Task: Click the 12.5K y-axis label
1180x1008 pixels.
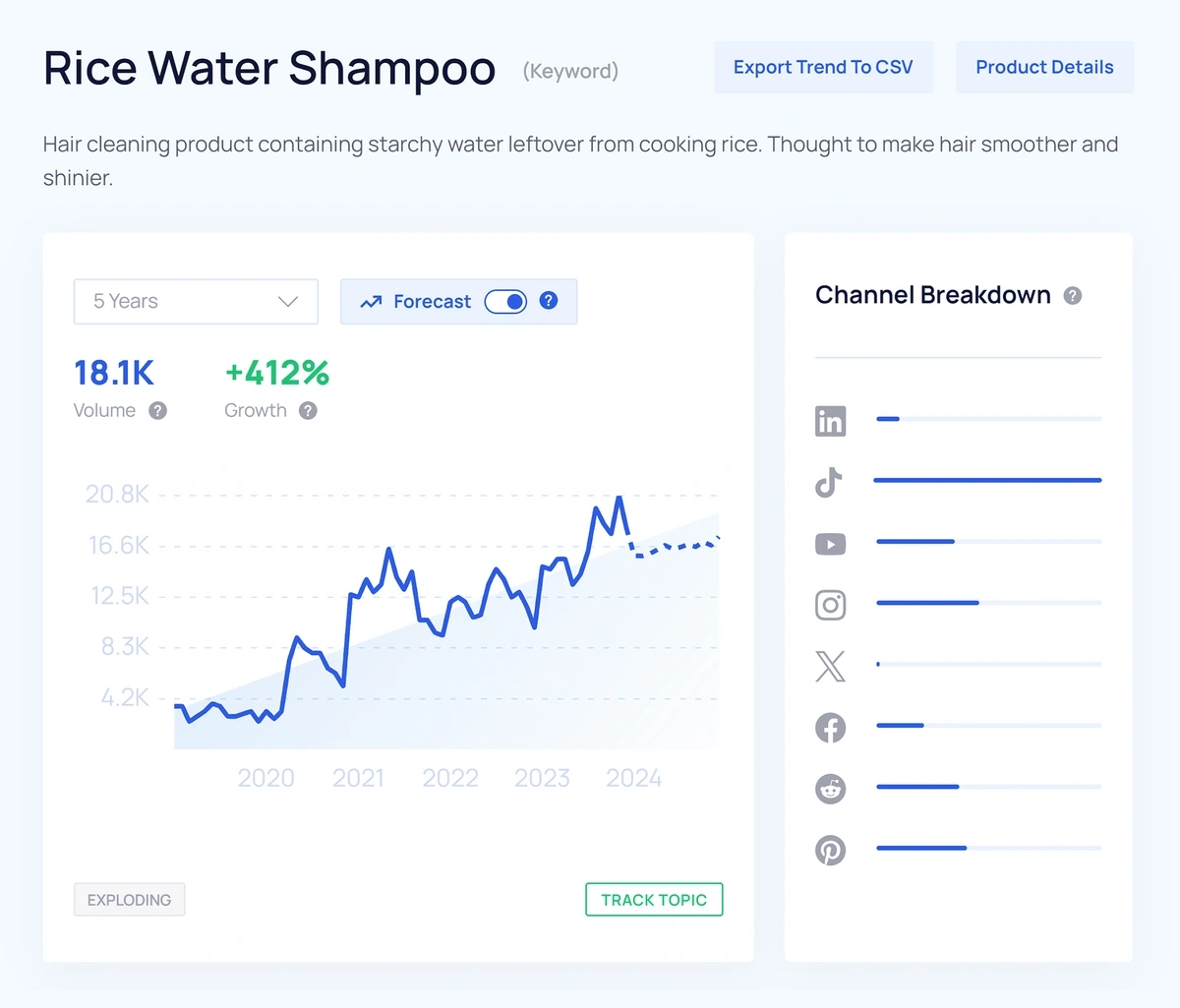Action: pyautogui.click(x=120, y=596)
